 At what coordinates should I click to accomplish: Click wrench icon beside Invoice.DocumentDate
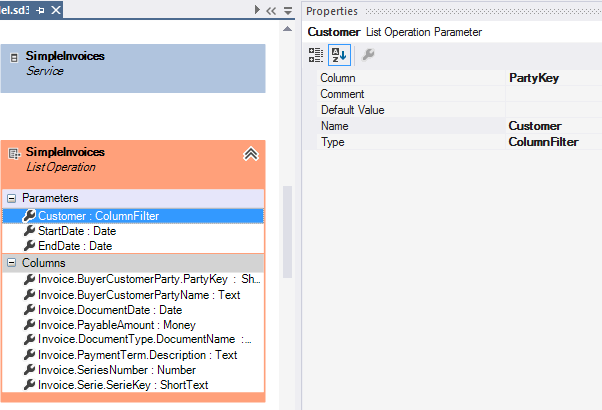pyautogui.click(x=30, y=309)
